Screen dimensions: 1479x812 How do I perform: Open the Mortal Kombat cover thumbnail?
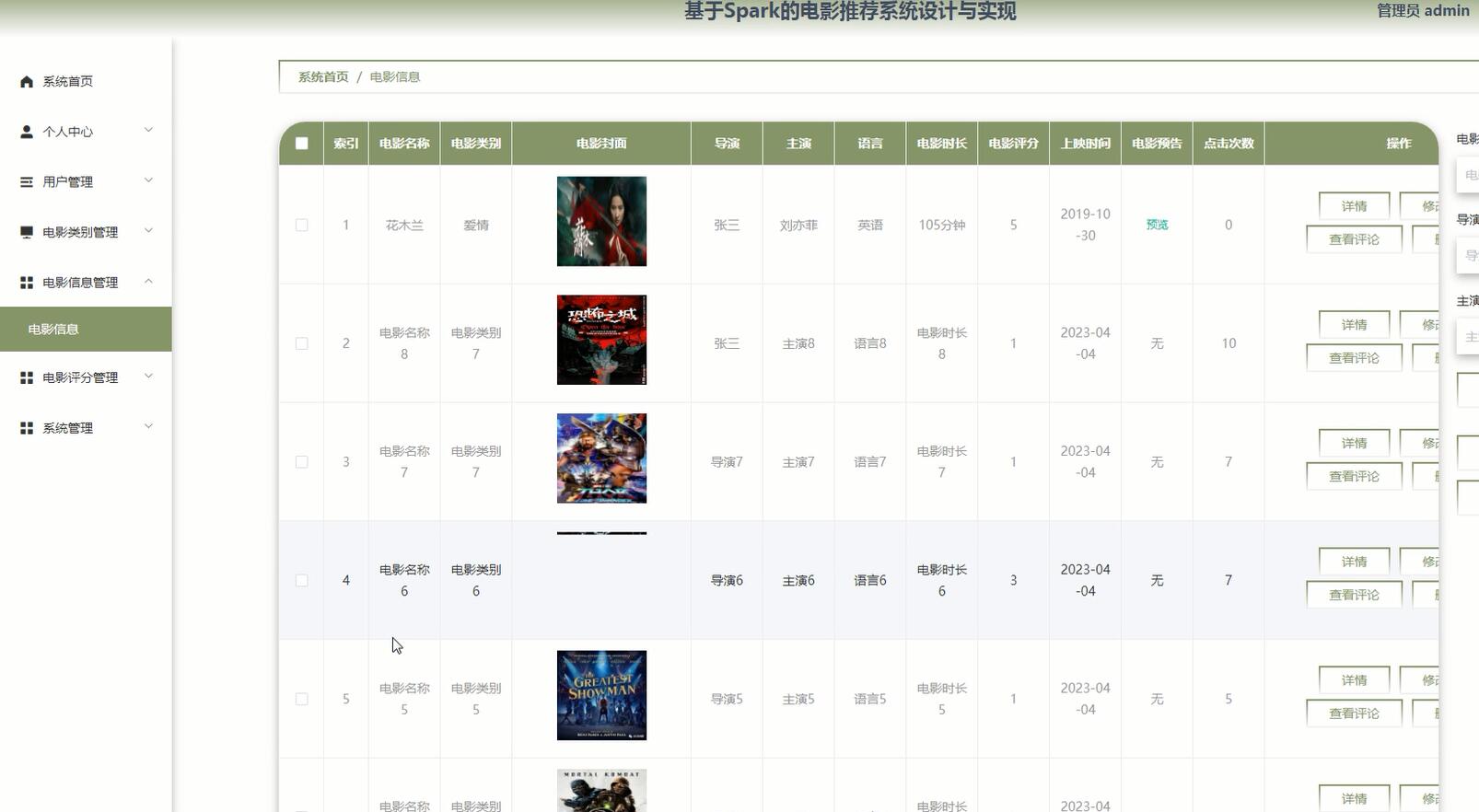601,791
